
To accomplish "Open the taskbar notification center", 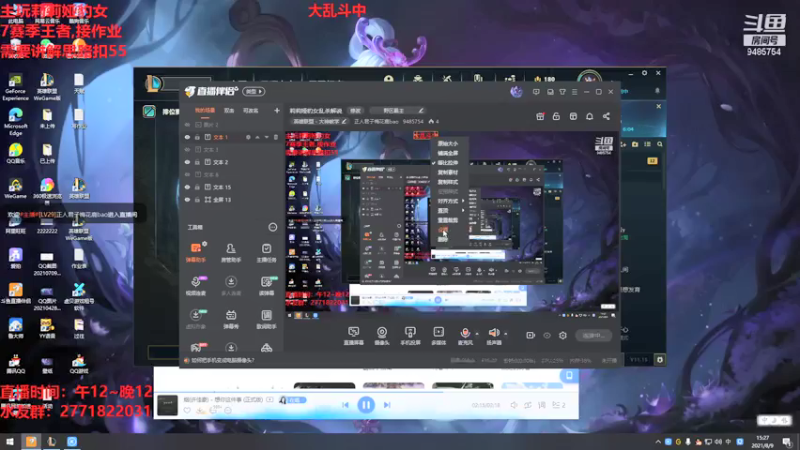I will click(788, 441).
